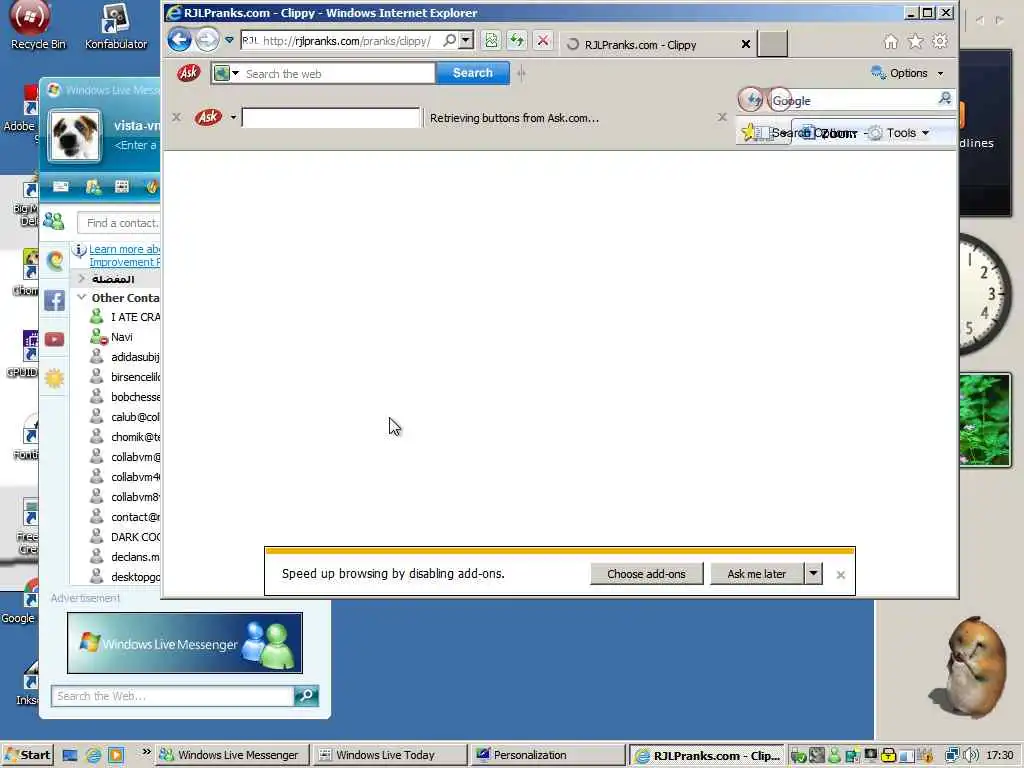Click the Google search magnifier icon
The image size is (1024, 768).
(944, 99)
